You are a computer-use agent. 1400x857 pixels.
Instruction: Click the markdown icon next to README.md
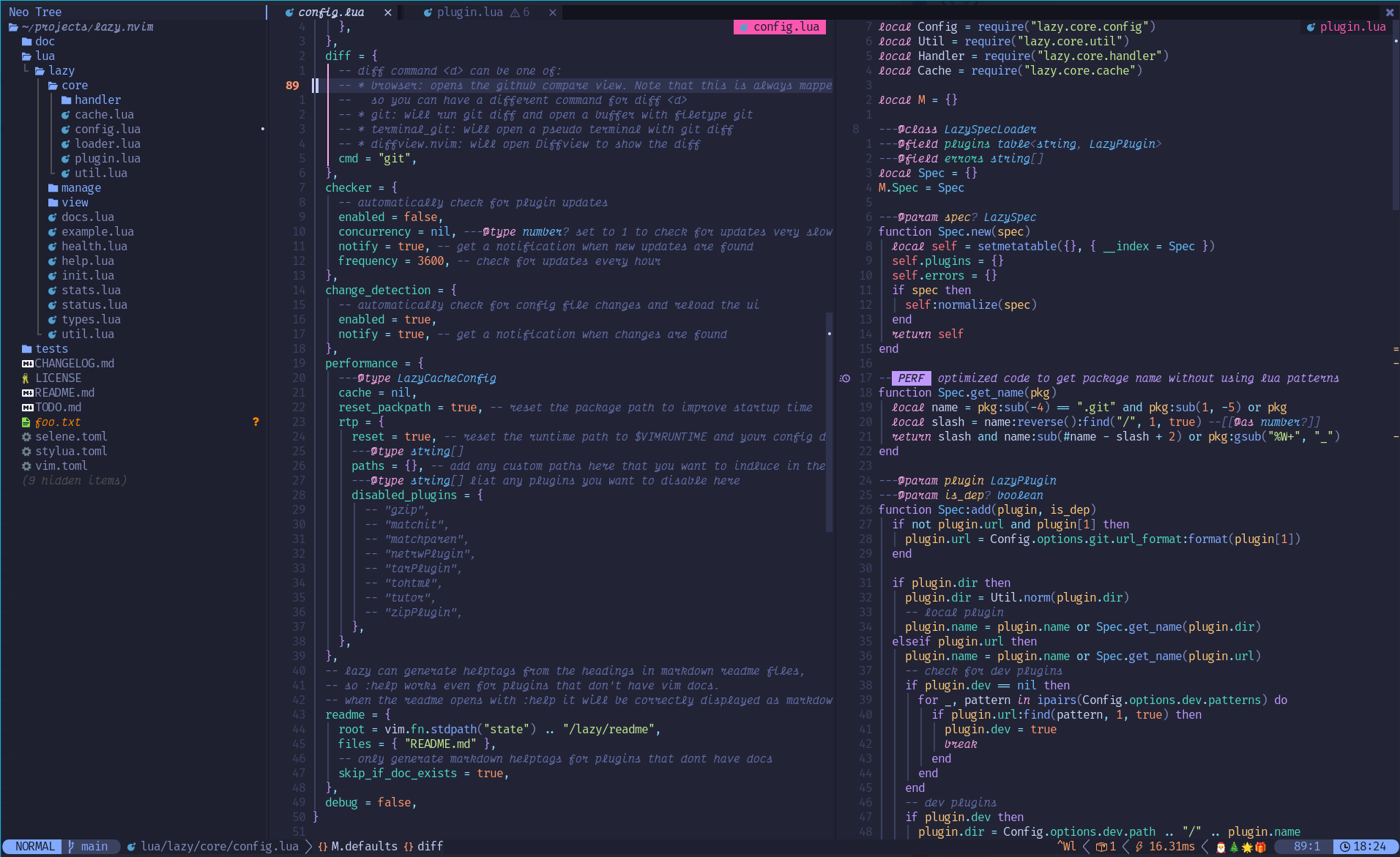coord(27,393)
